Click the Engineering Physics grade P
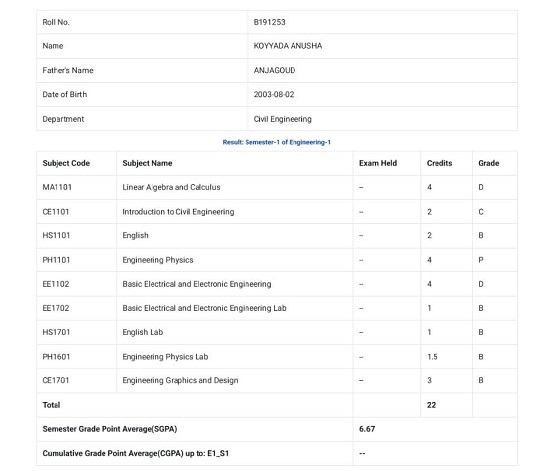Image resolution: width=554 pixels, height=471 pixels. pyautogui.click(x=481, y=260)
